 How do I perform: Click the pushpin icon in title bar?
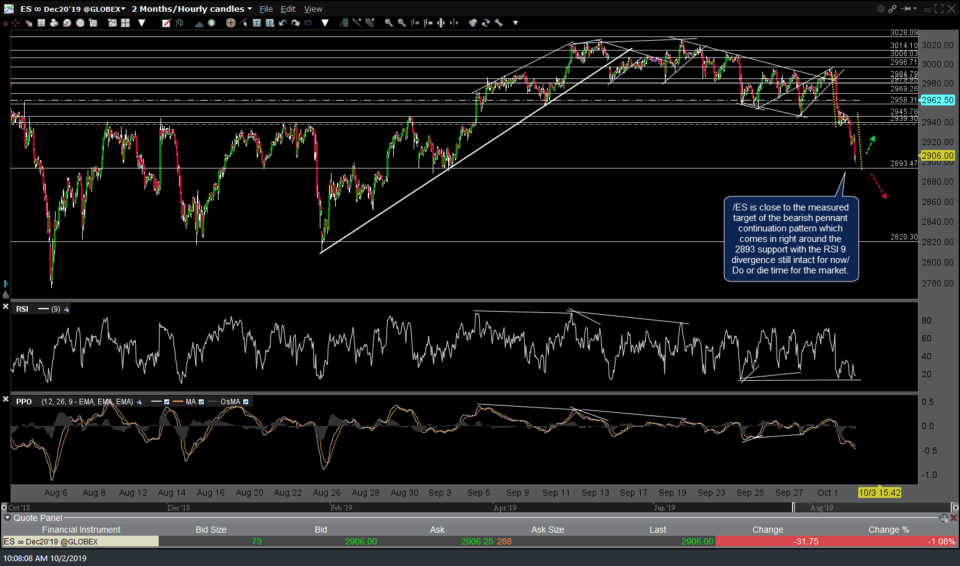pyautogui.click(x=906, y=9)
